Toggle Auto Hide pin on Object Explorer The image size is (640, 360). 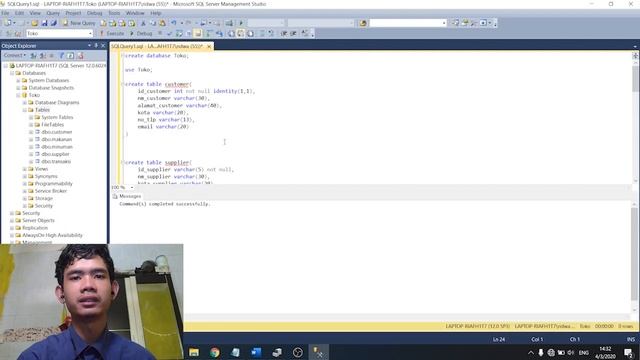pyautogui.click(x=96, y=46)
